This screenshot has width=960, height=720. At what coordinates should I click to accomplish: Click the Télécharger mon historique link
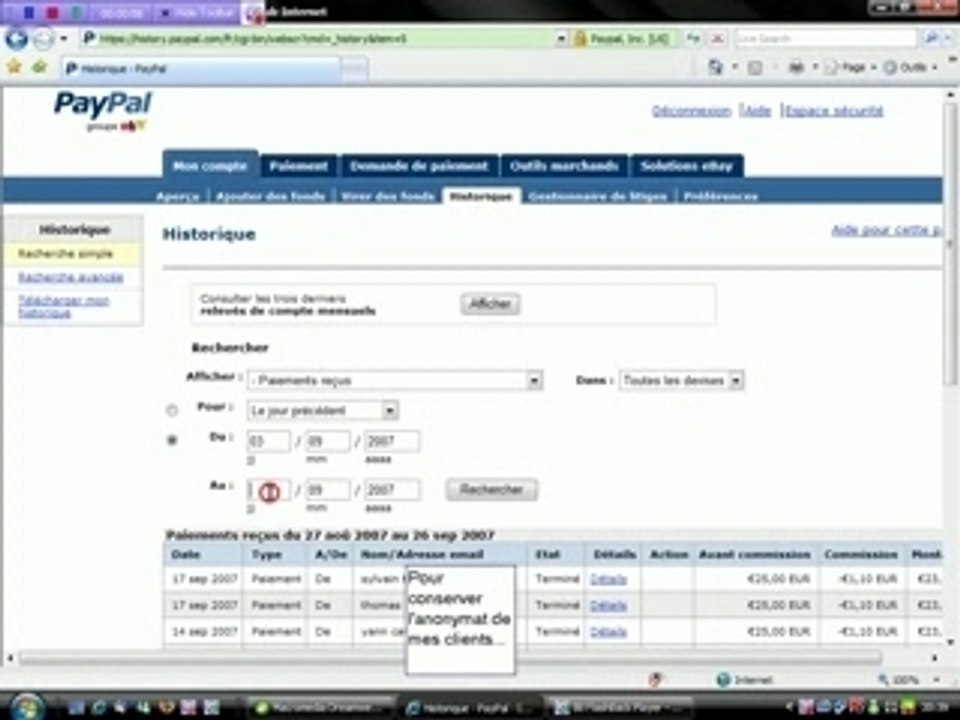[x=64, y=306]
